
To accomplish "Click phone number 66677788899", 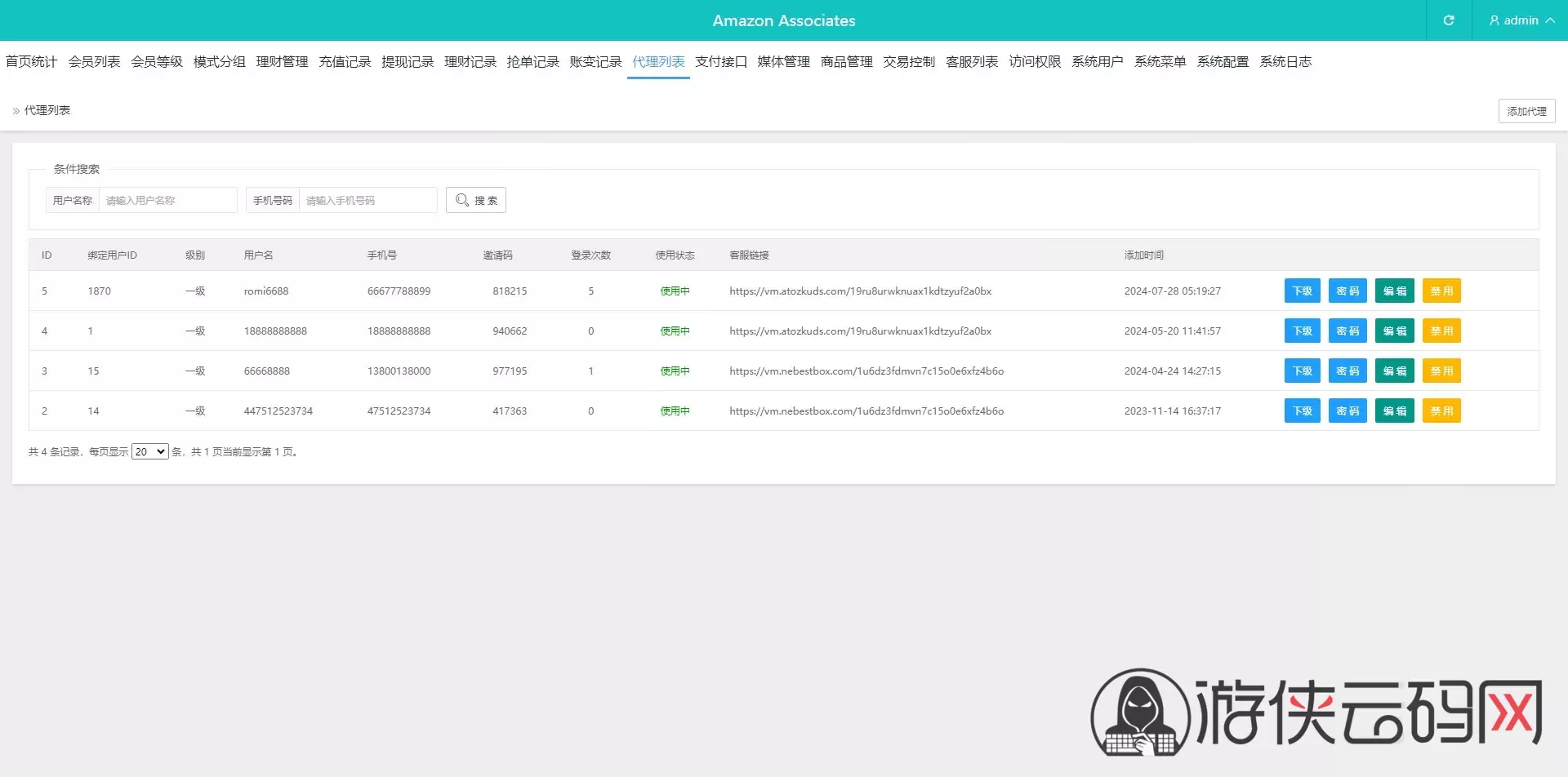I will point(399,291).
